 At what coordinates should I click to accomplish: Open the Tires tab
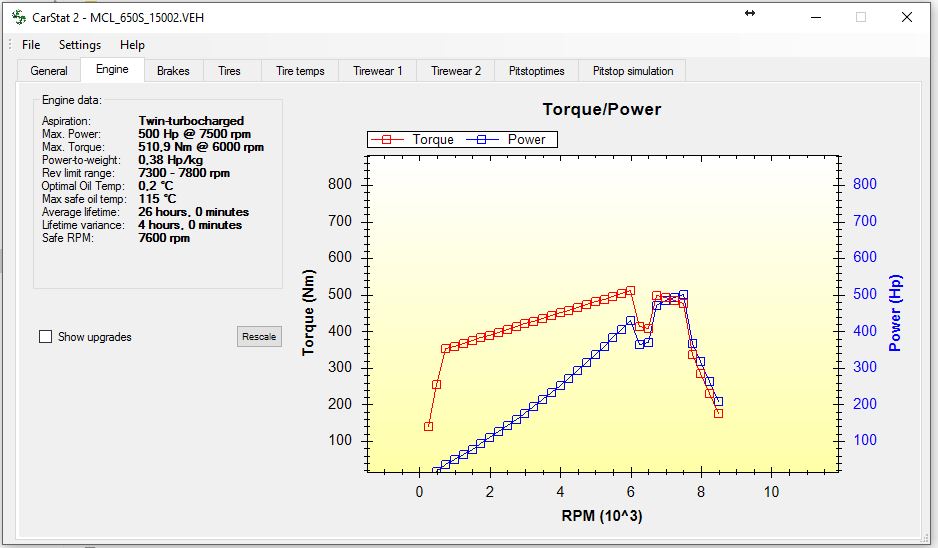point(230,71)
